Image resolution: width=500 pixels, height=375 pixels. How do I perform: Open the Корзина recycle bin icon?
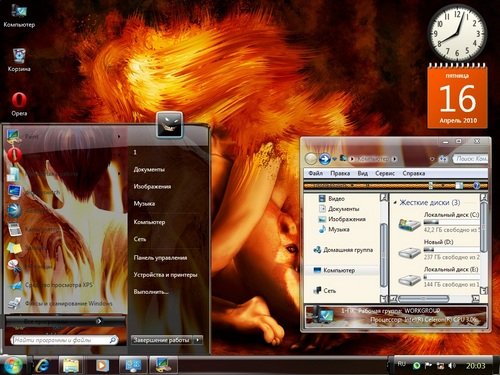pos(19,60)
